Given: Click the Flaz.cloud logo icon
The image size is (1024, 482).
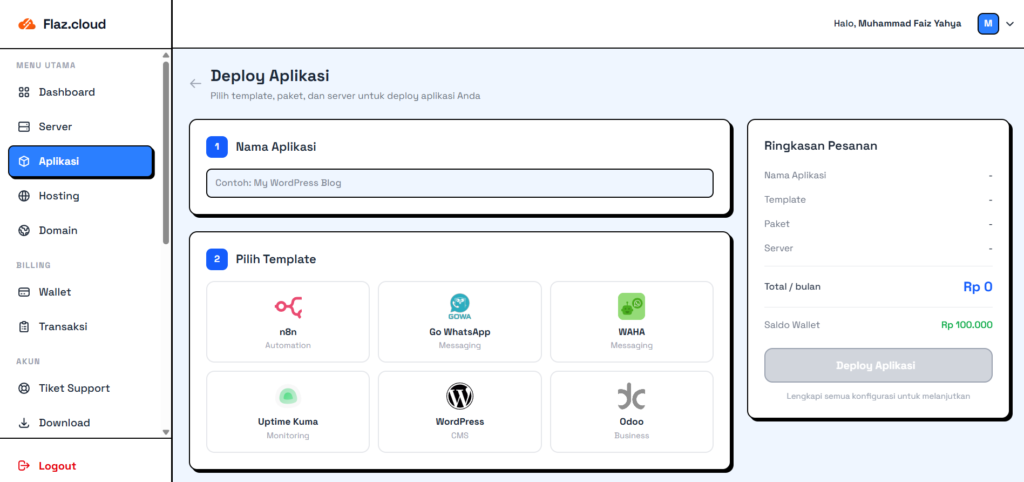Looking at the screenshot, I should click(27, 24).
